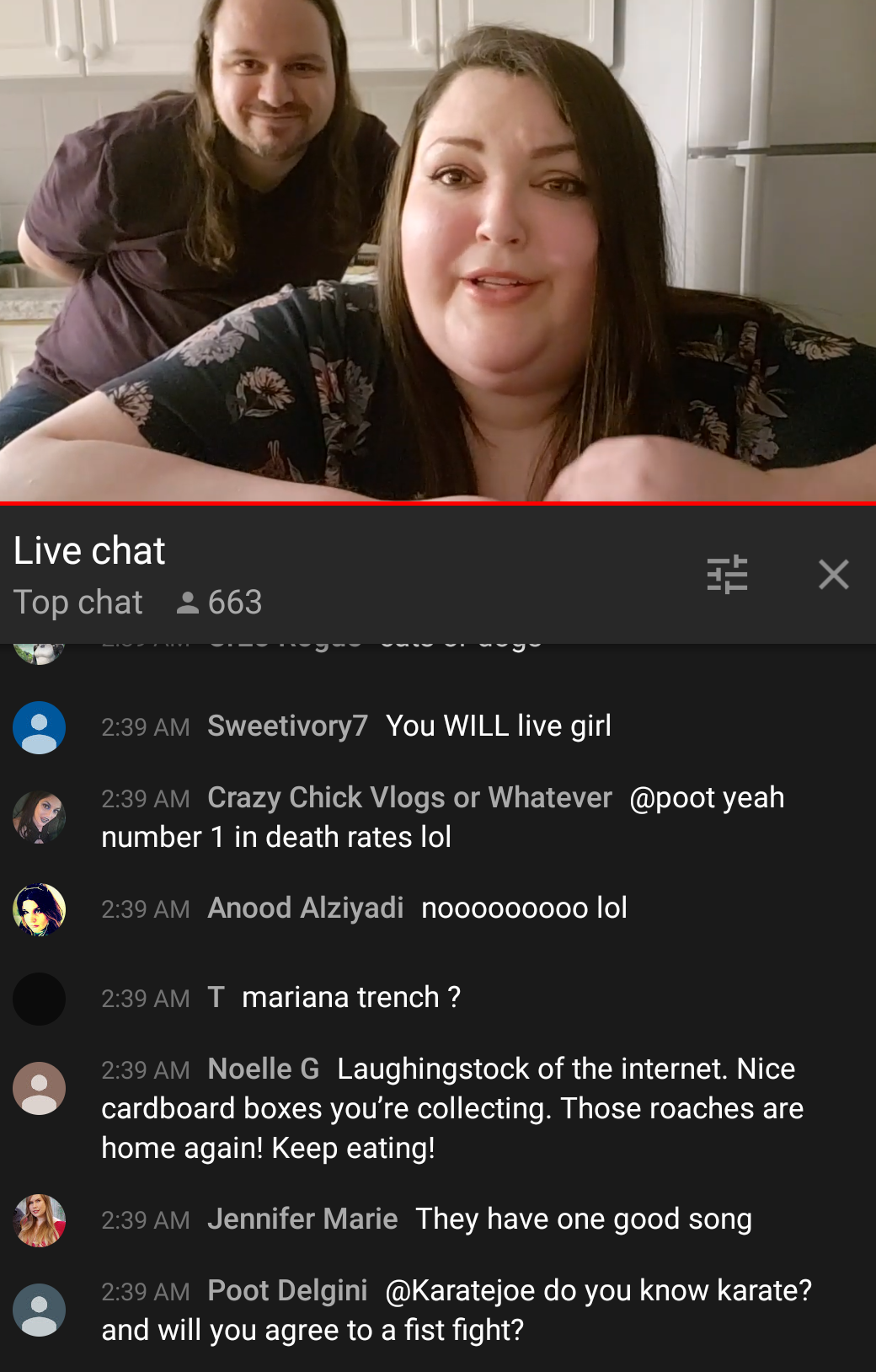Screen dimensions: 876x1372
Task: Select the Noelle G username
Action: click(x=264, y=1069)
